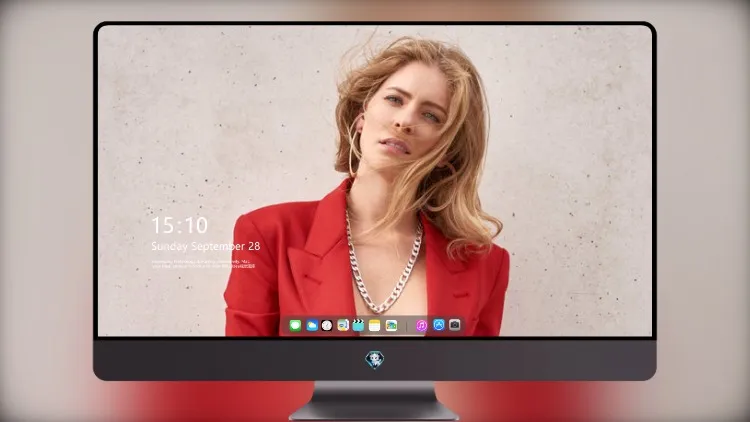750x422 pixels.
Task: Open the Clock app in the dock
Action: point(327,326)
